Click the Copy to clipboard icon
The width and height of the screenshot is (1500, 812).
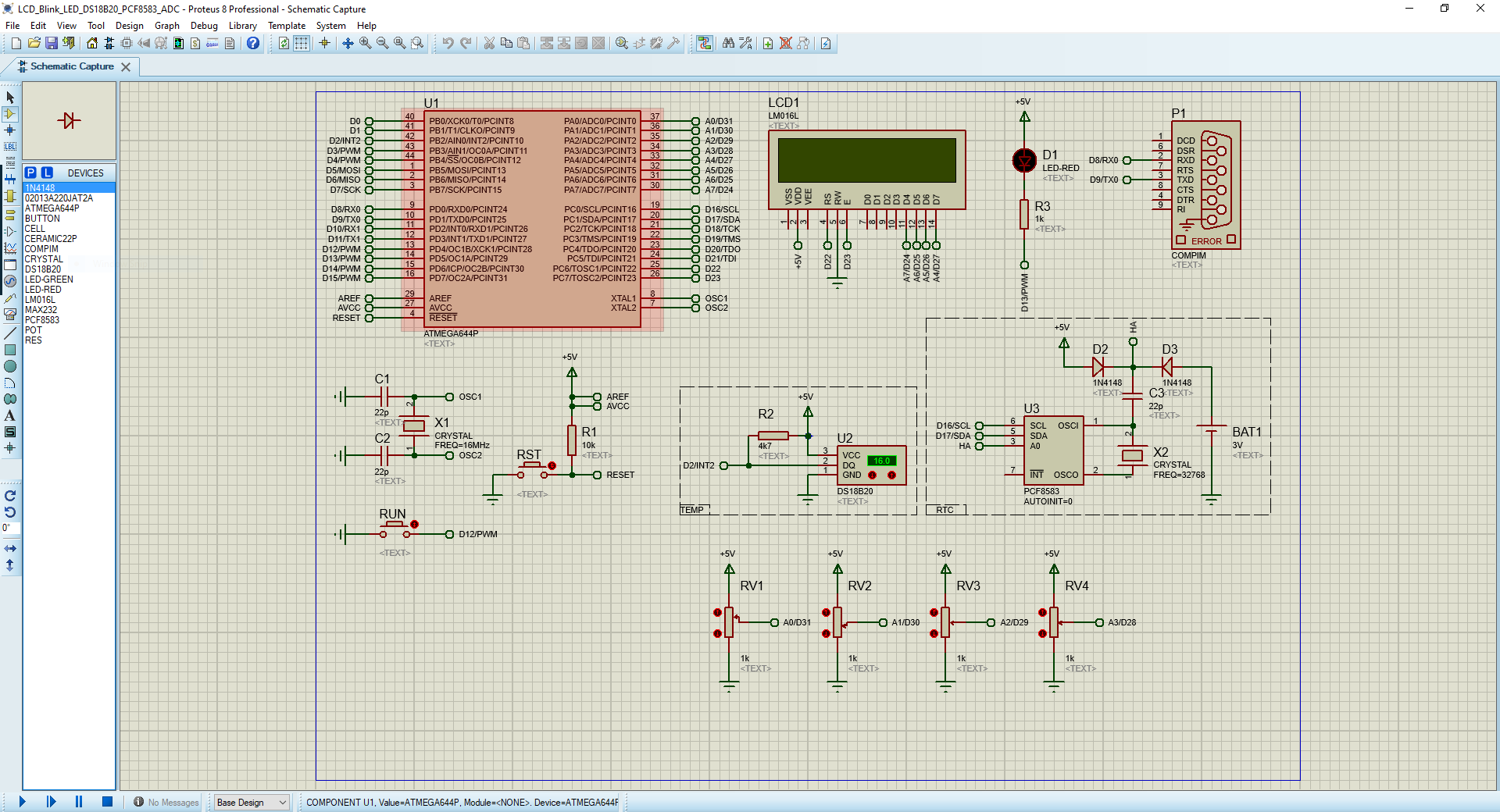point(506,44)
